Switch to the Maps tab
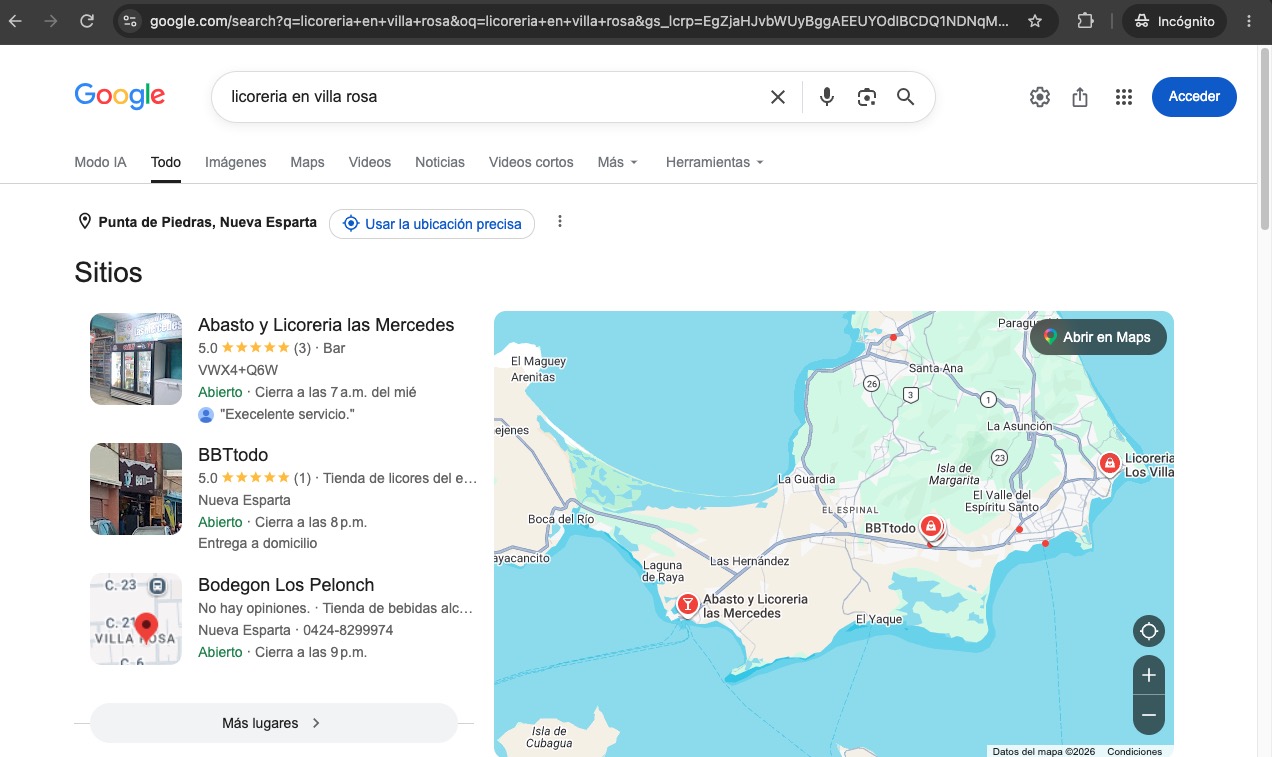 [x=307, y=162]
